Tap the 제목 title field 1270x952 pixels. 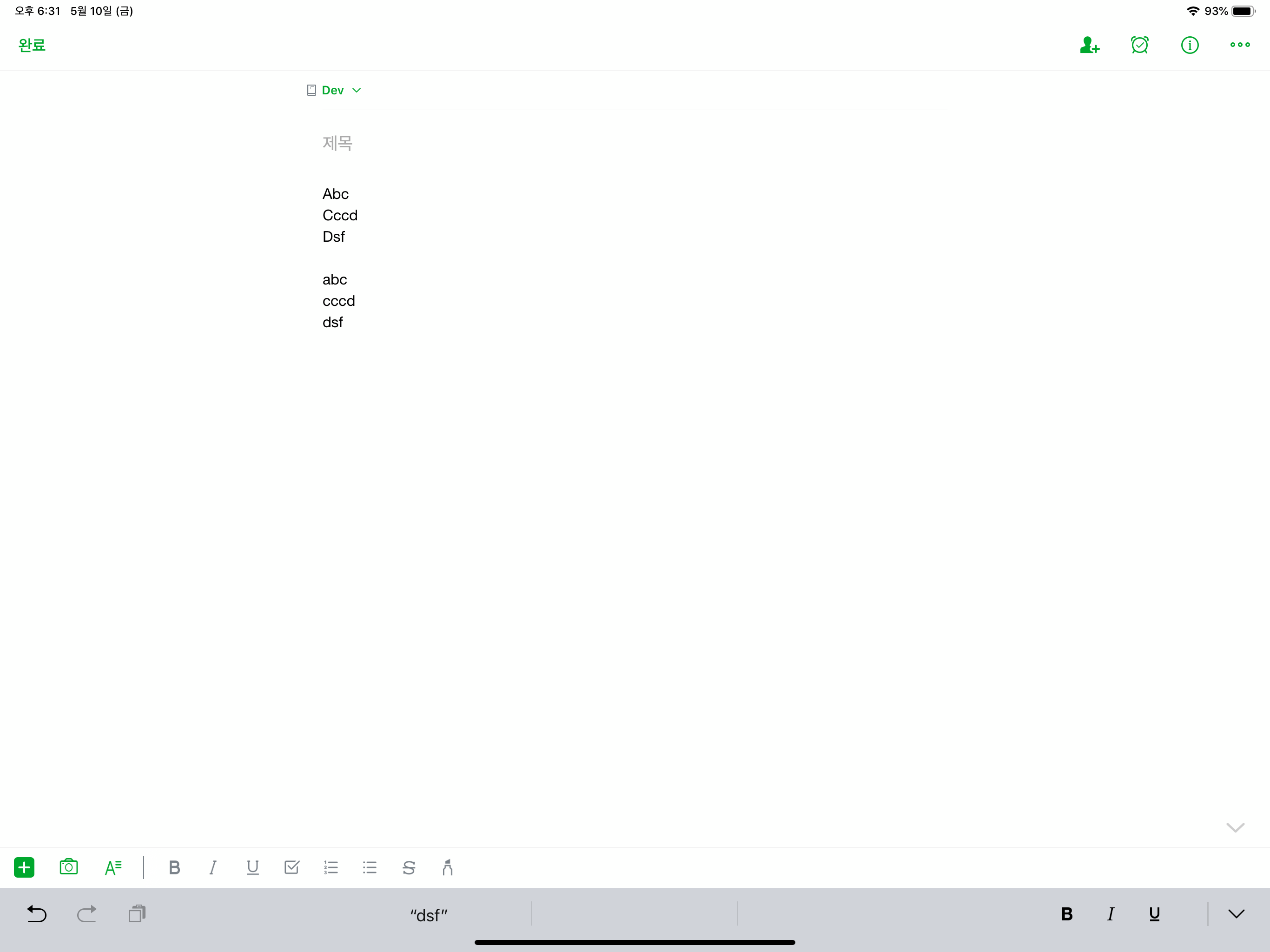coord(337,143)
